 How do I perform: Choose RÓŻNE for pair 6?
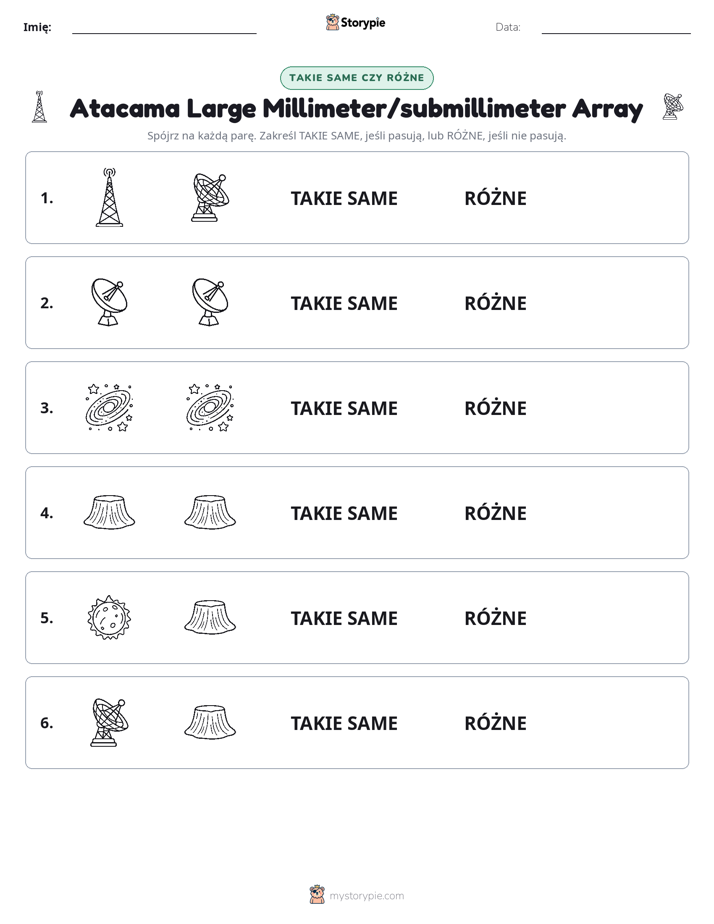(495, 723)
